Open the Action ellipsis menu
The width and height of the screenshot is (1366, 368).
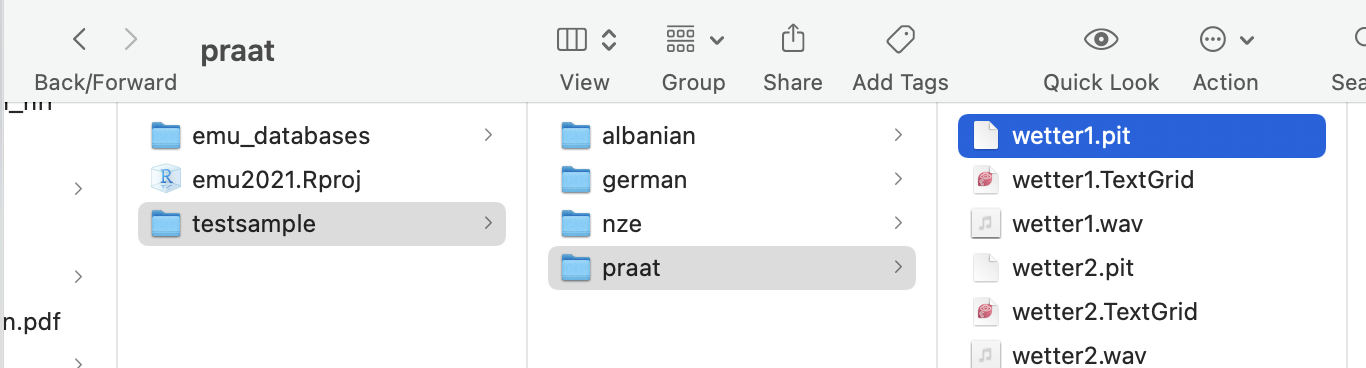point(1213,40)
